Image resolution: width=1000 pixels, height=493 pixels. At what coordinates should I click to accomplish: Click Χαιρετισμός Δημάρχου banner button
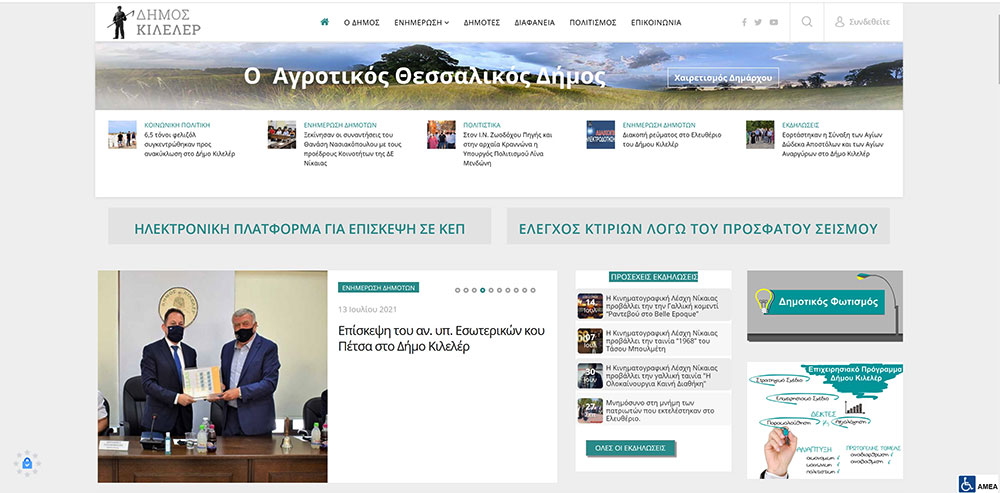(x=723, y=78)
